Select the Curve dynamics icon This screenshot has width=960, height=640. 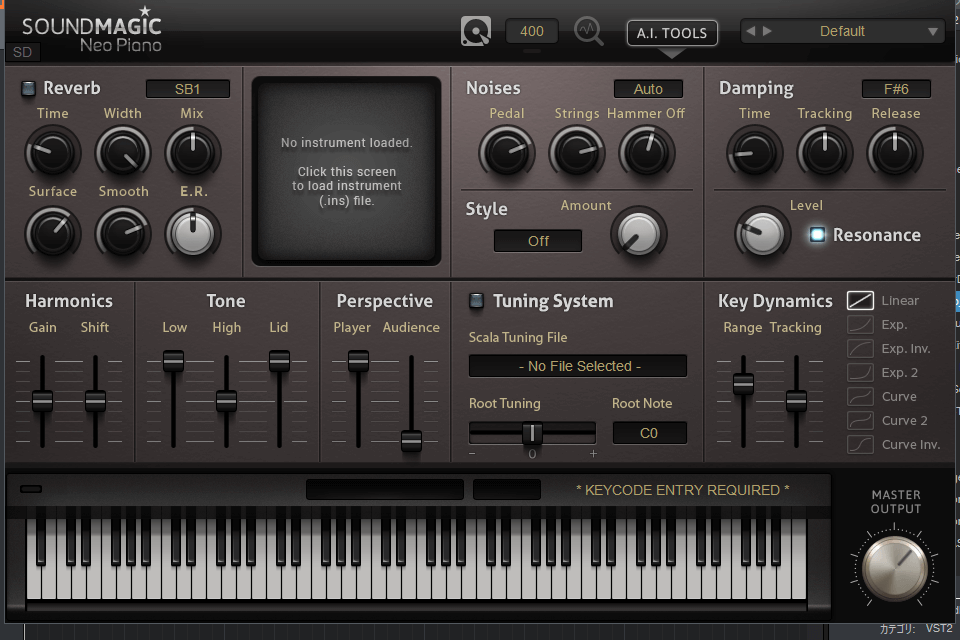point(860,396)
